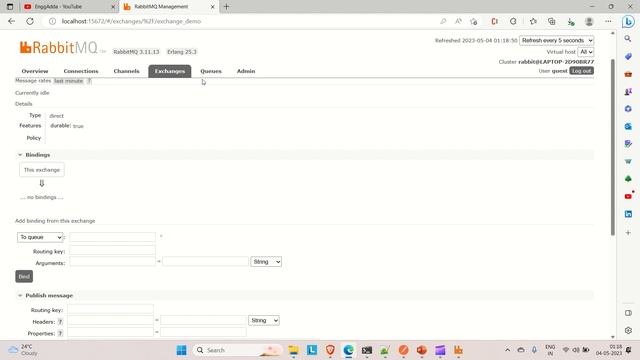The height and width of the screenshot is (360, 640).
Task: Open the RabbitMQ icon on the taskbar
Action: tap(458, 350)
